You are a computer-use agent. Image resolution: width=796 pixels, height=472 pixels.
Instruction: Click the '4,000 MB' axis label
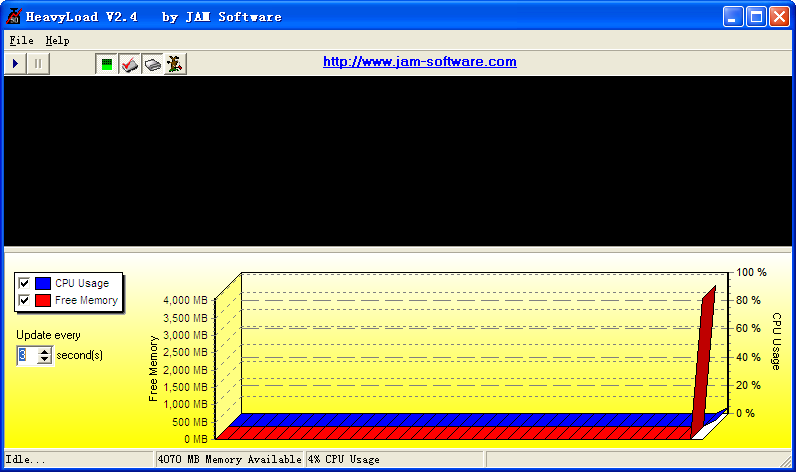click(185, 300)
